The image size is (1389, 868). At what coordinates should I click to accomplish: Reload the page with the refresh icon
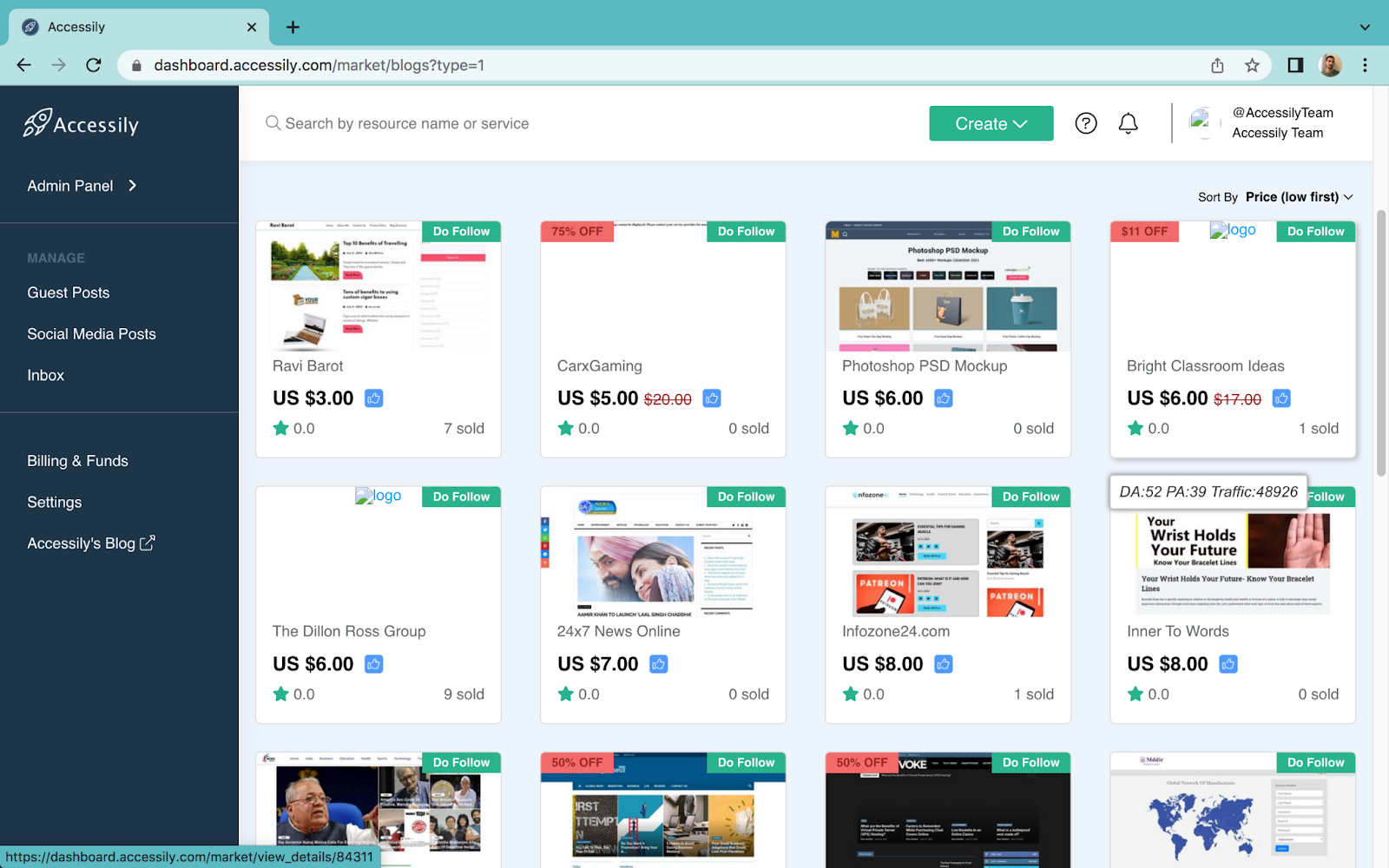(x=94, y=65)
